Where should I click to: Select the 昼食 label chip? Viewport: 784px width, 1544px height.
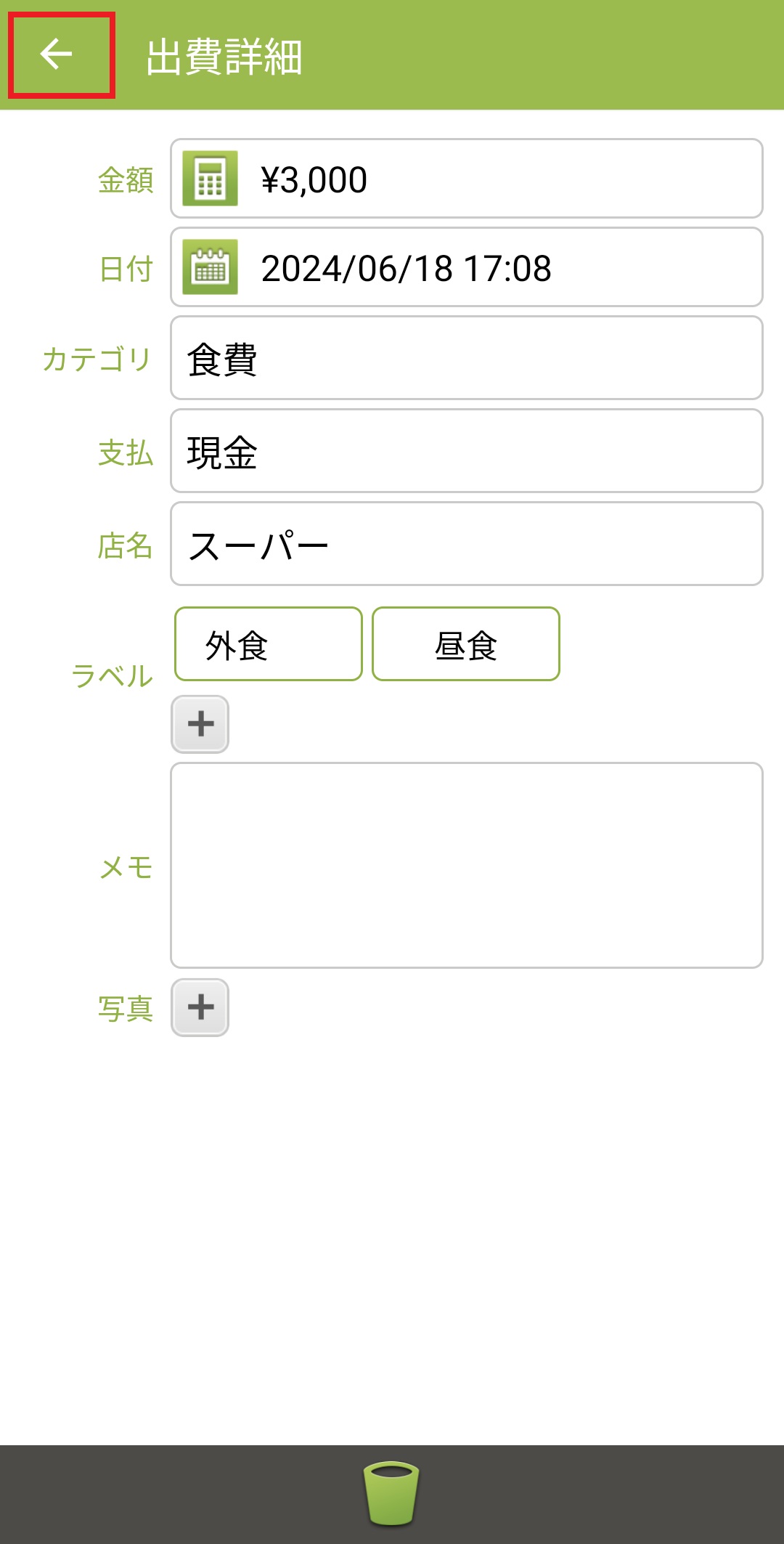point(465,644)
